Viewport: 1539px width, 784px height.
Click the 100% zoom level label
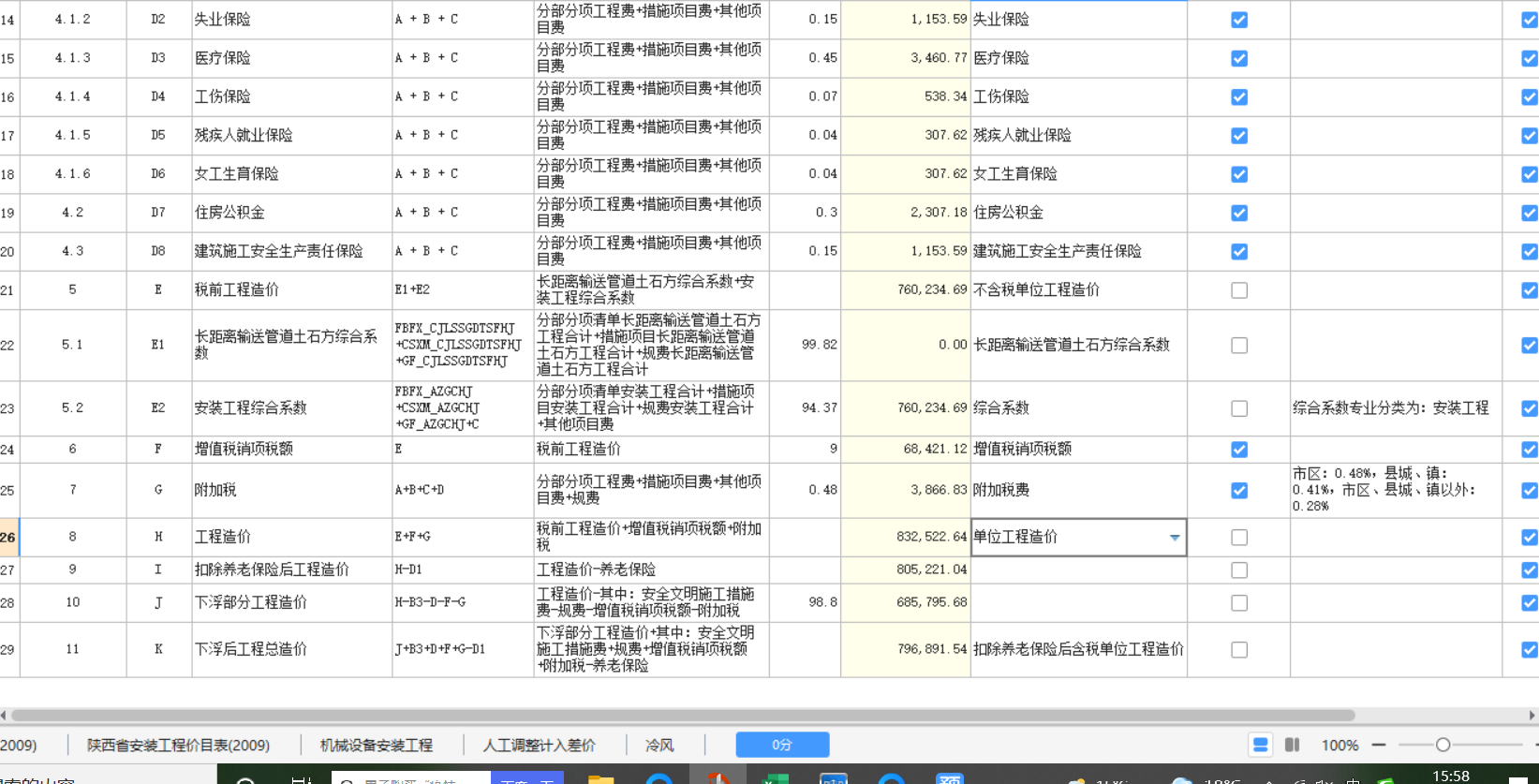[x=1339, y=746]
